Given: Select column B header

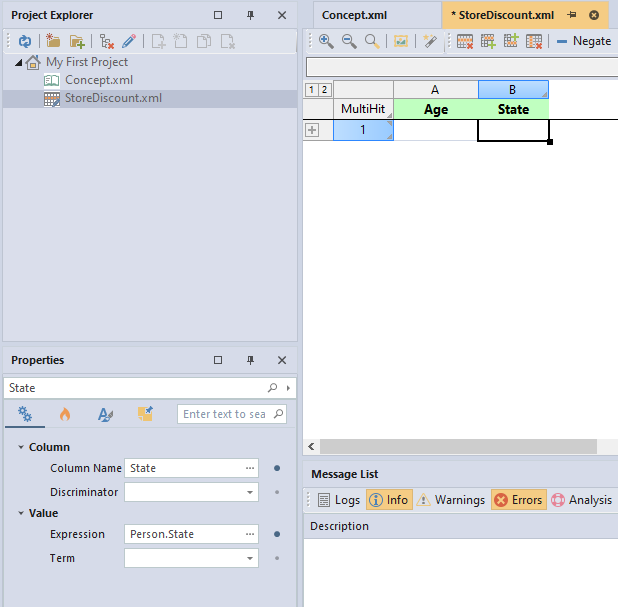Looking at the screenshot, I should [x=513, y=89].
